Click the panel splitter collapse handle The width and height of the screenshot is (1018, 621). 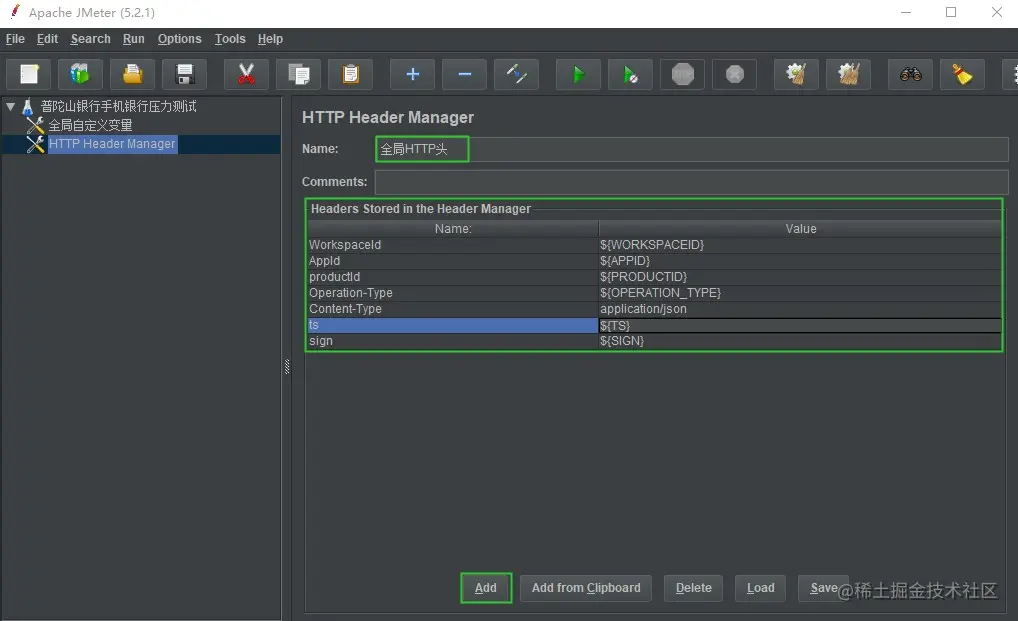pos(287,367)
